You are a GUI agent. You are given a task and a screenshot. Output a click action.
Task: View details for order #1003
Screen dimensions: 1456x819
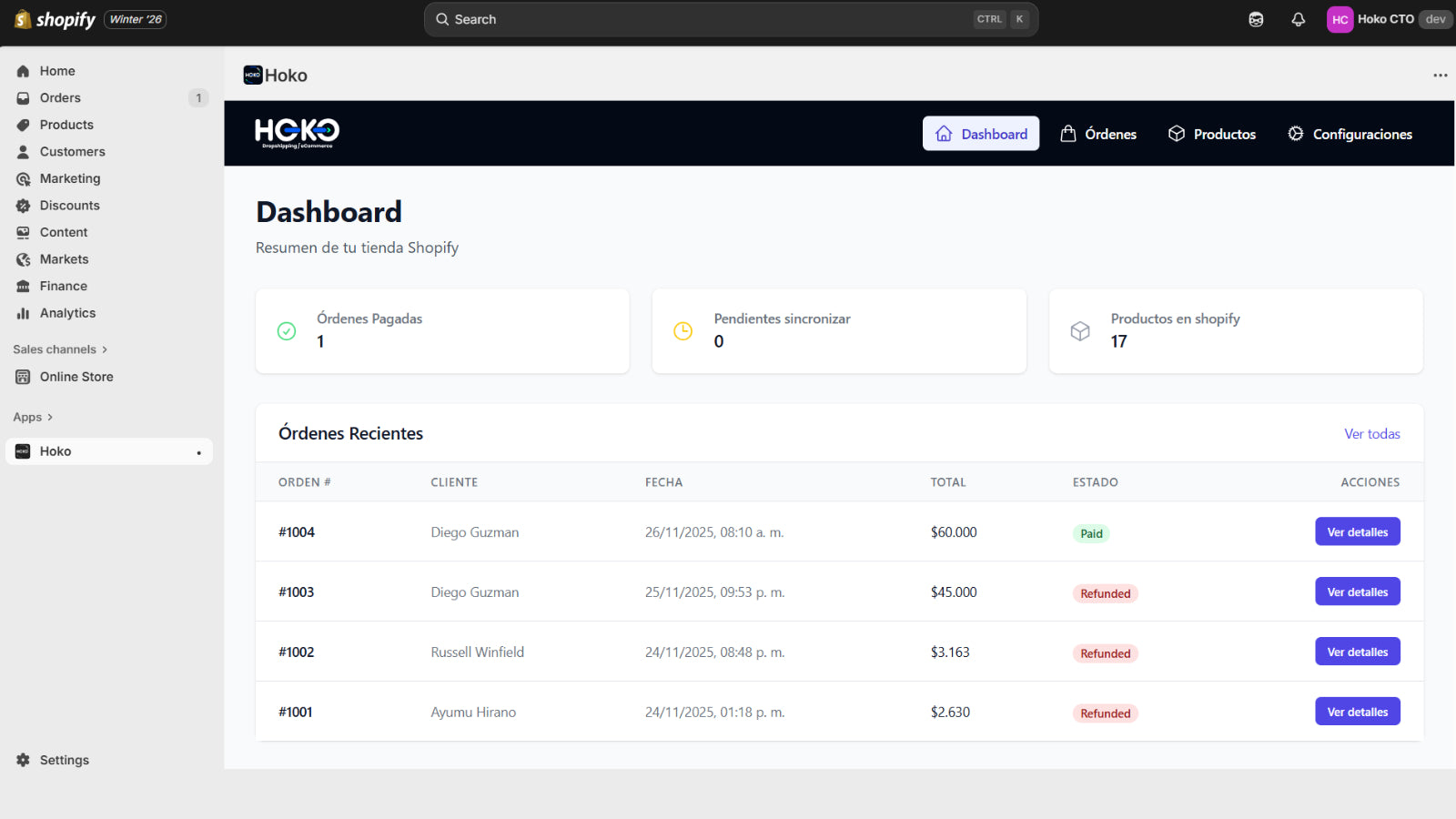click(x=1358, y=592)
